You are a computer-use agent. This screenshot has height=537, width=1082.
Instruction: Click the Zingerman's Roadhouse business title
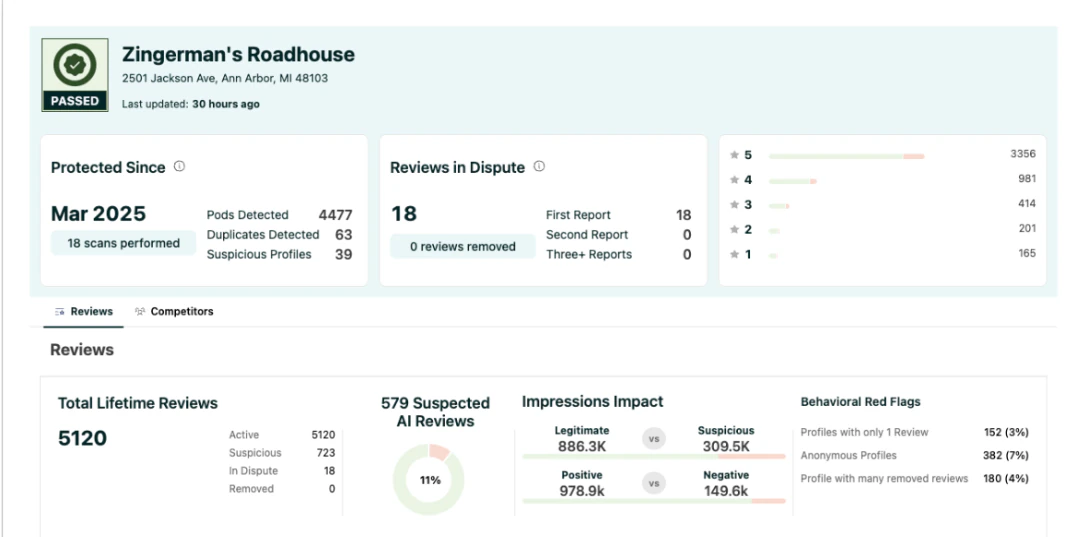238,55
